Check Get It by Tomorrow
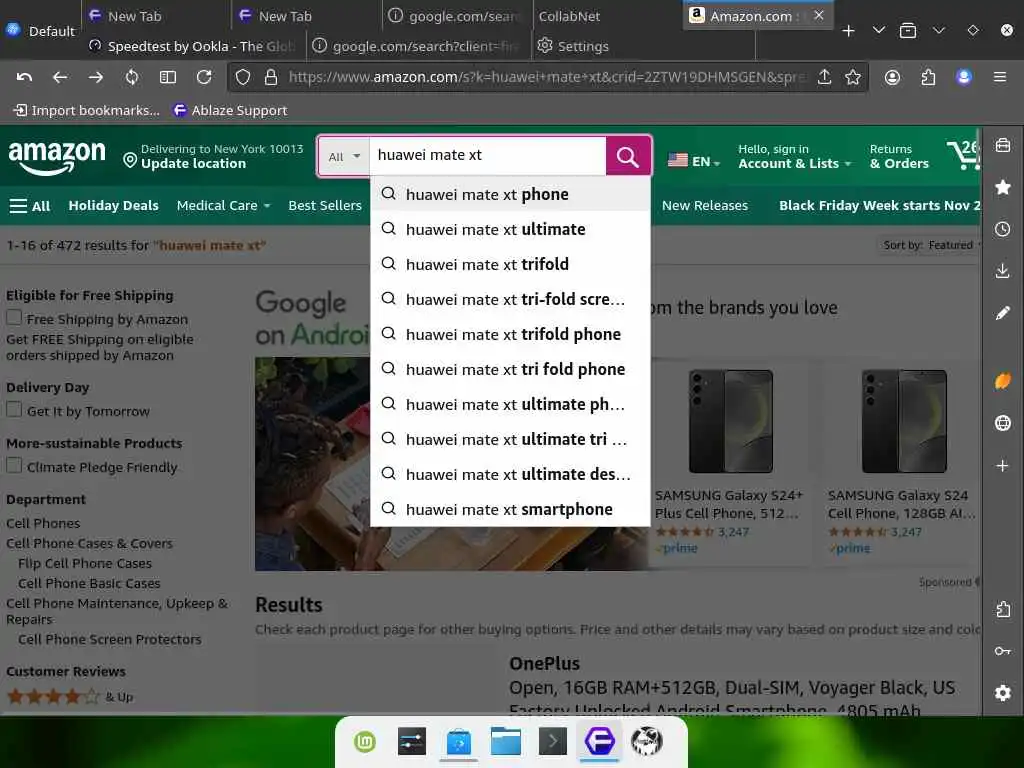Screen dimensions: 1024x768 [x=14, y=410]
